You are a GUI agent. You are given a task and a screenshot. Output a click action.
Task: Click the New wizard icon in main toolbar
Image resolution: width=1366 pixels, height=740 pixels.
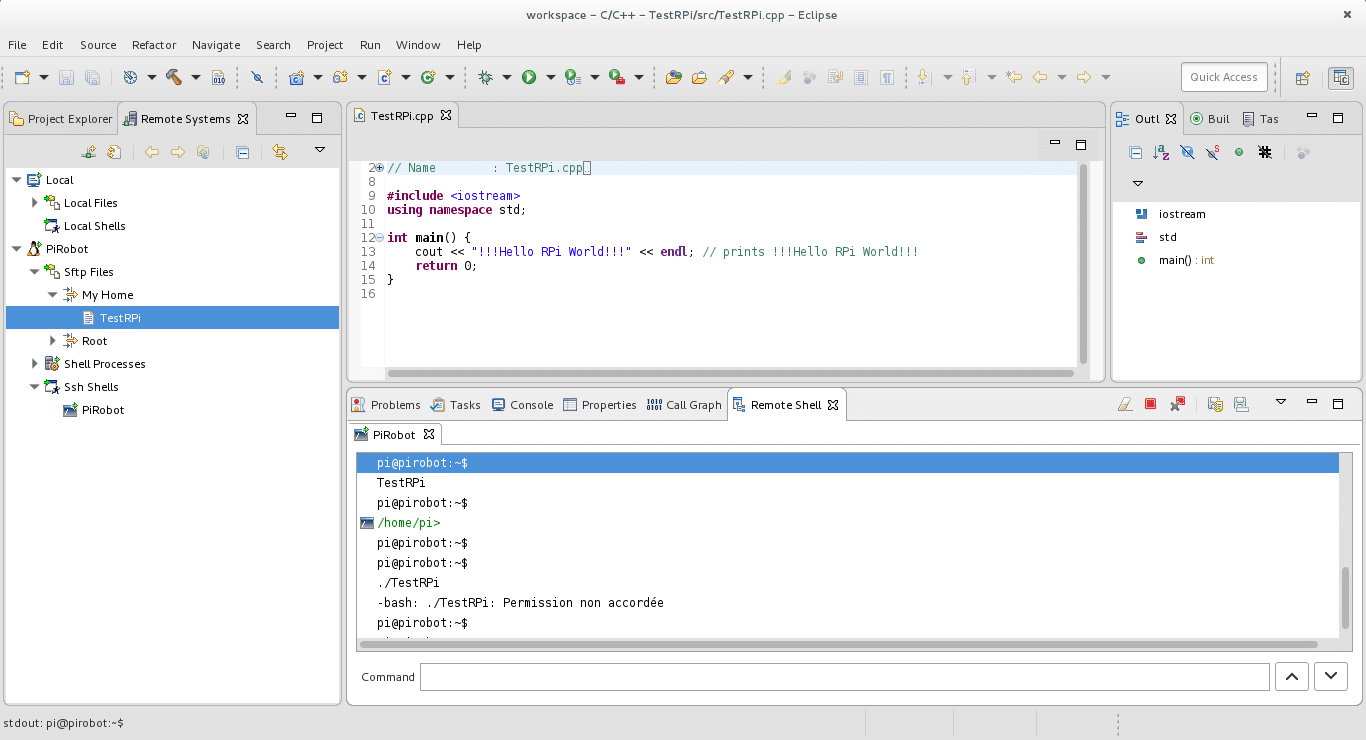click(22, 77)
